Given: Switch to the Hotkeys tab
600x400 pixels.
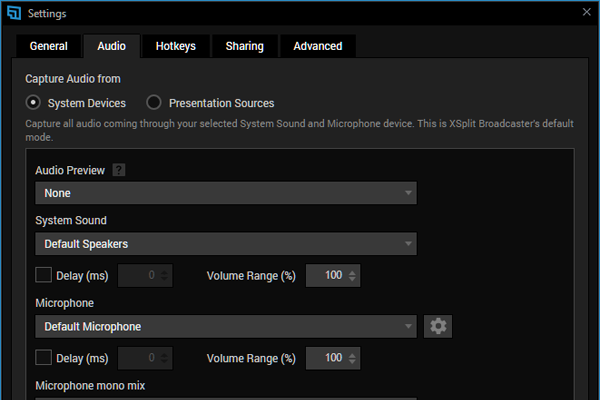Looking at the screenshot, I should 176,46.
